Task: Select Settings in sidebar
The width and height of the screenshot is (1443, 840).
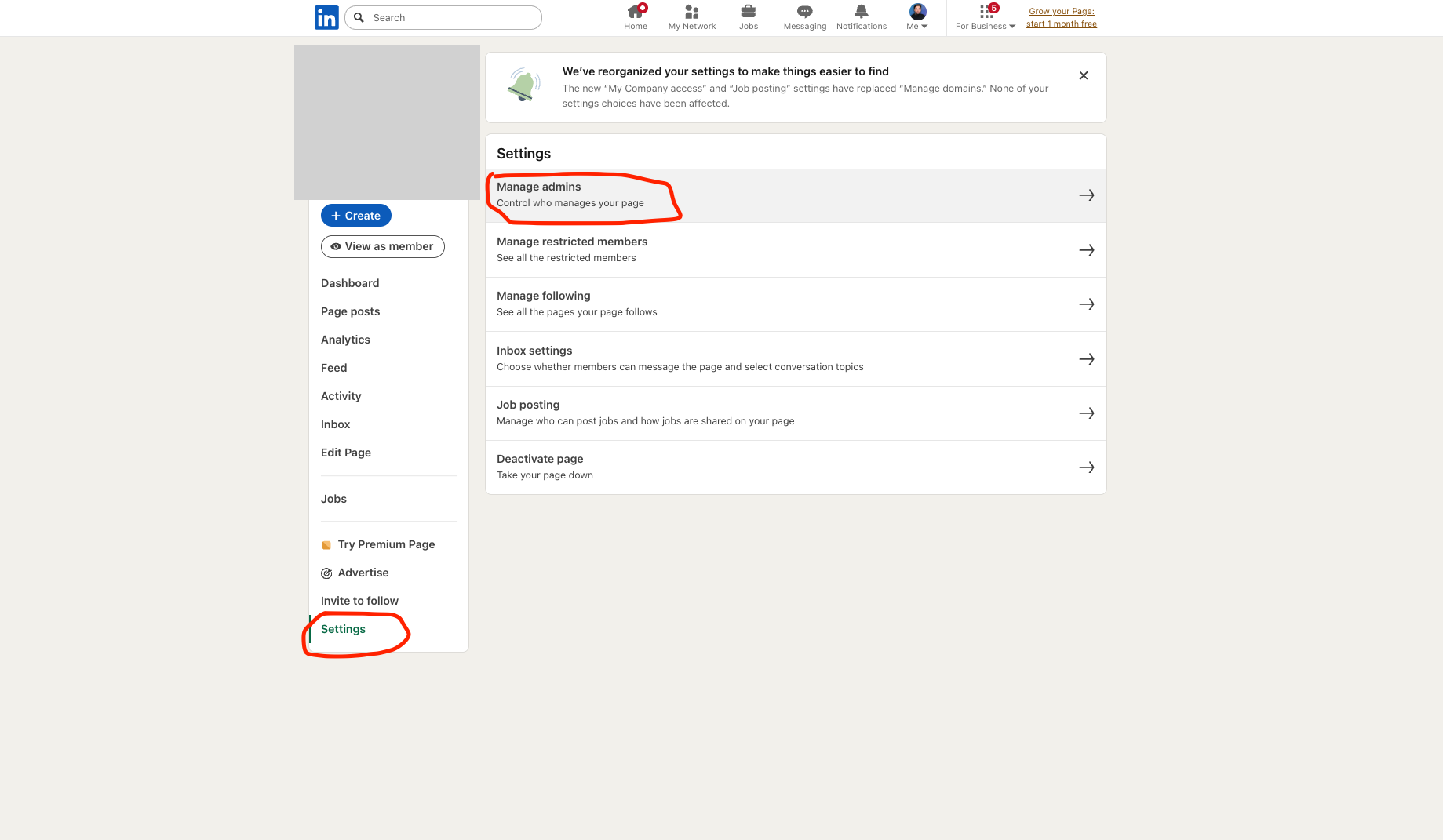Action: [343, 629]
